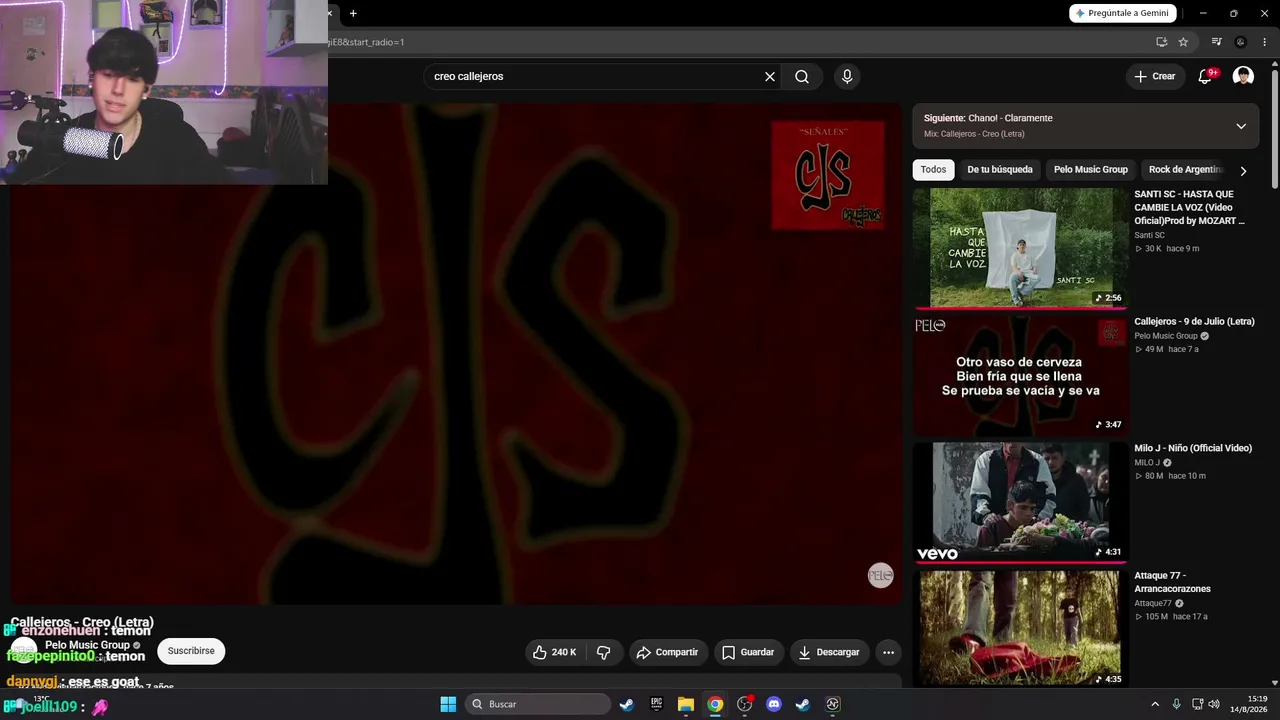Open the MILO J channel name
The height and width of the screenshot is (720, 1280).
tap(1147, 463)
